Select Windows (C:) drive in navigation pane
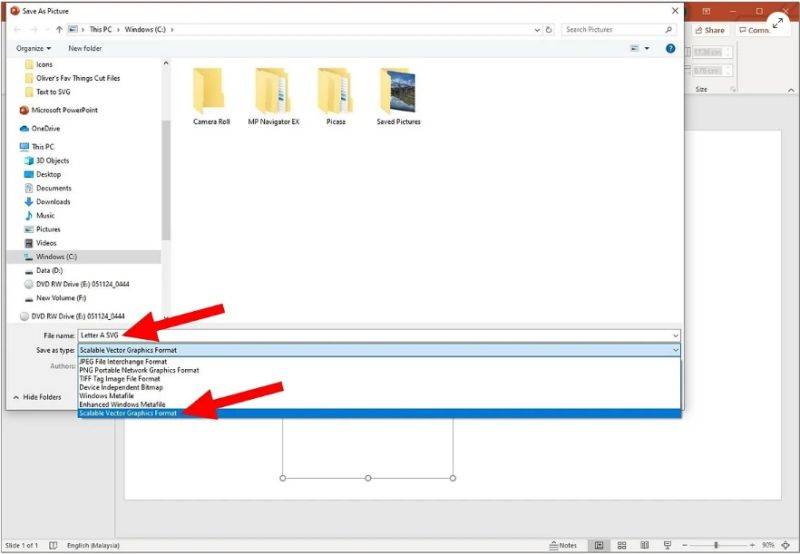800x554 pixels. 84,257
